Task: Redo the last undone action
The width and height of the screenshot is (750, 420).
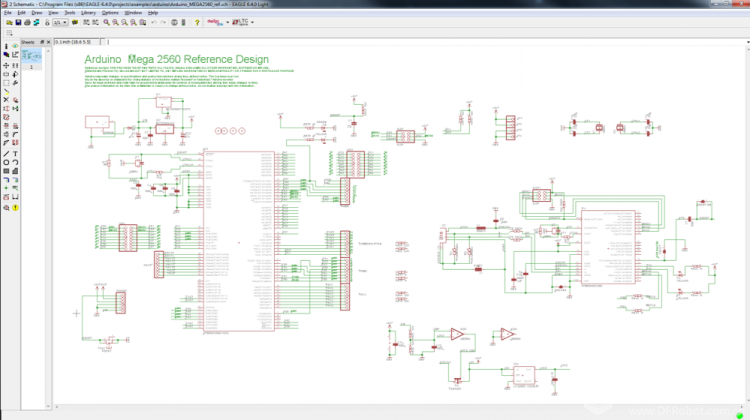Action: (163, 22)
